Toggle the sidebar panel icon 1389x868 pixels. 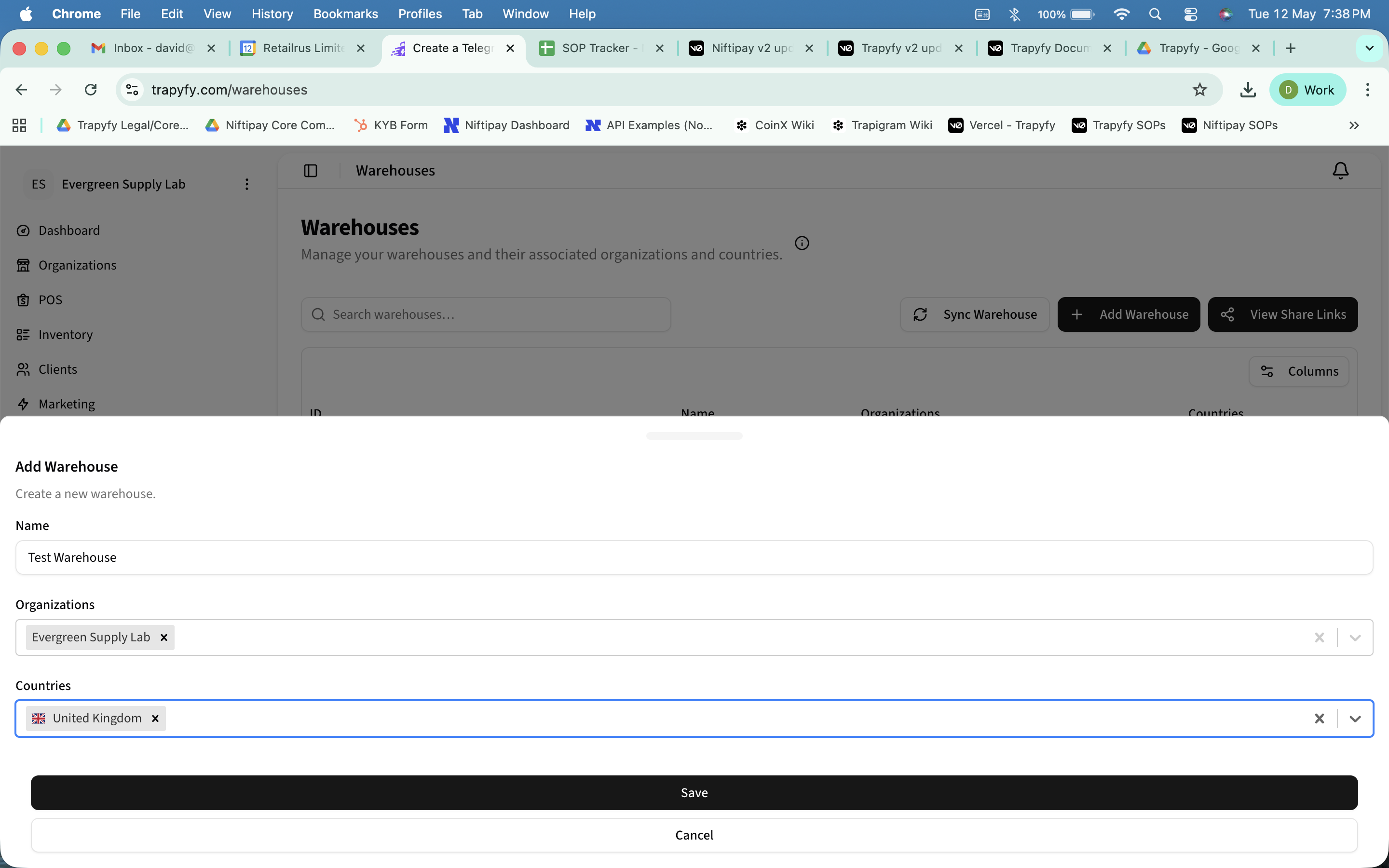pyautogui.click(x=311, y=171)
